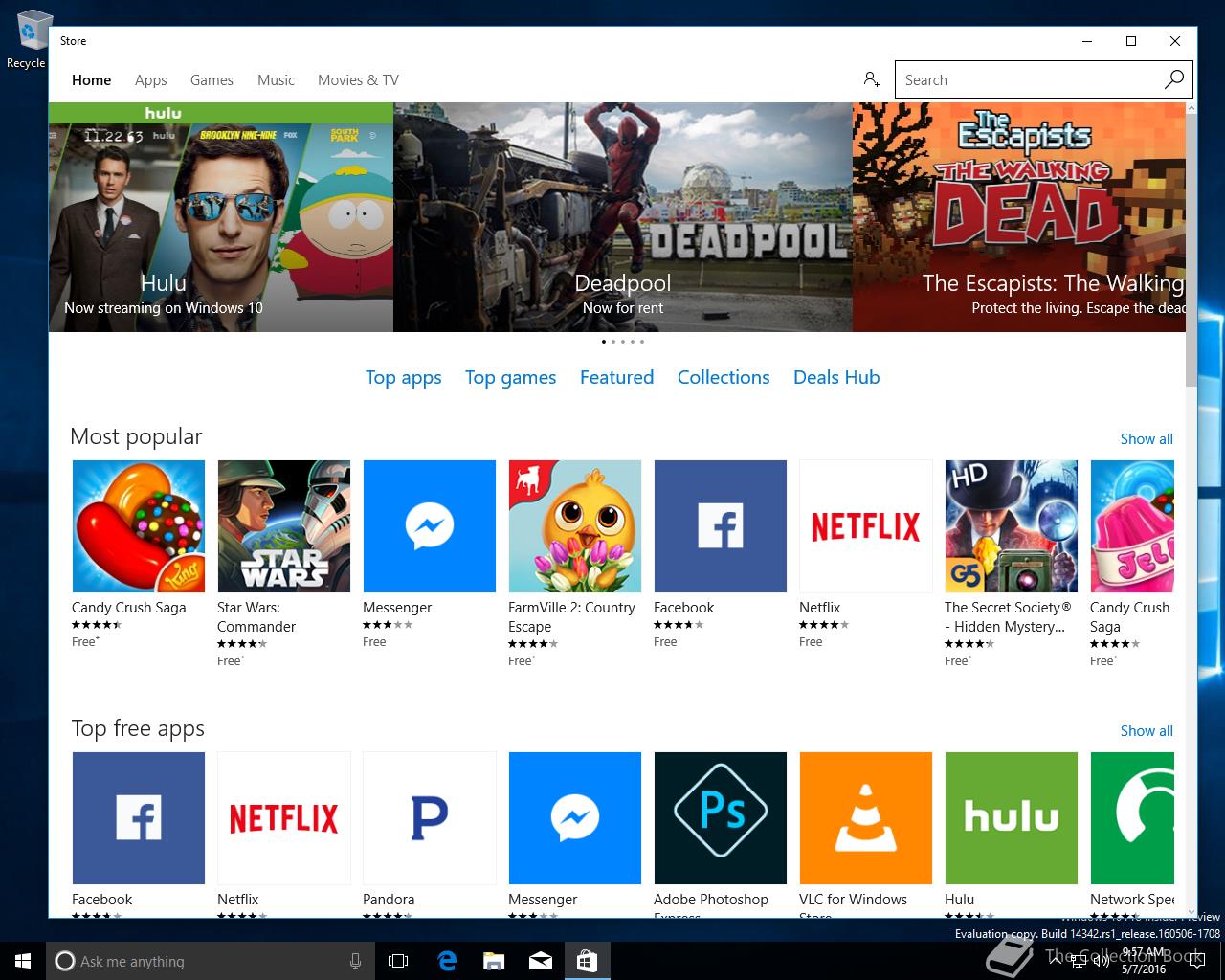The image size is (1225, 980).
Task: Open Task View on the taskbar
Action: point(398,961)
